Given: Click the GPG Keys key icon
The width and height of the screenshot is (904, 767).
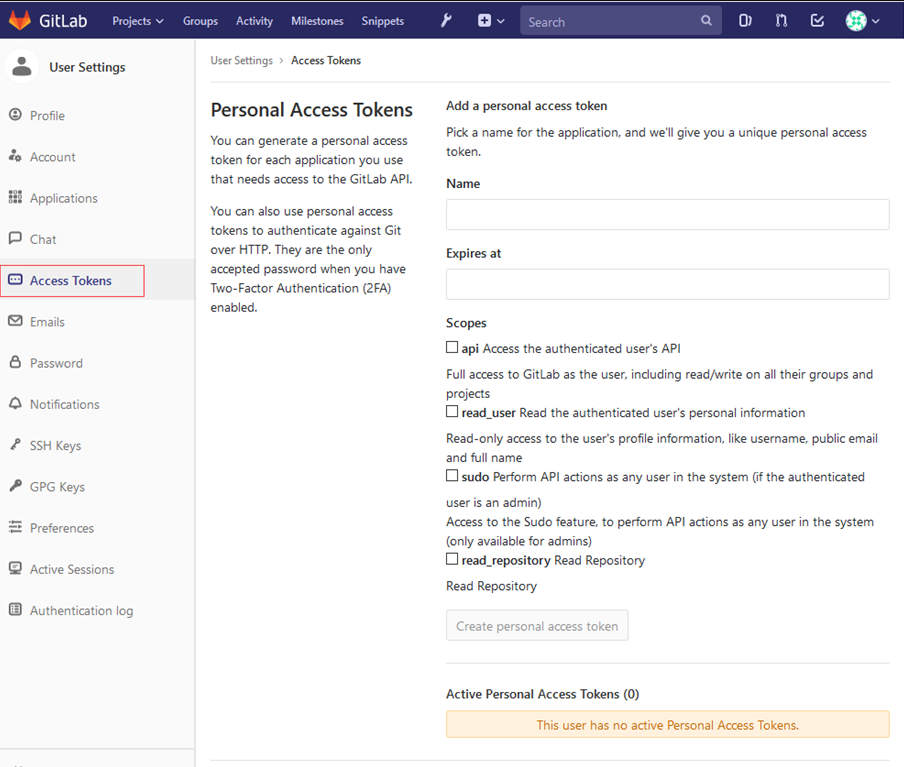Looking at the screenshot, I should point(16,486).
